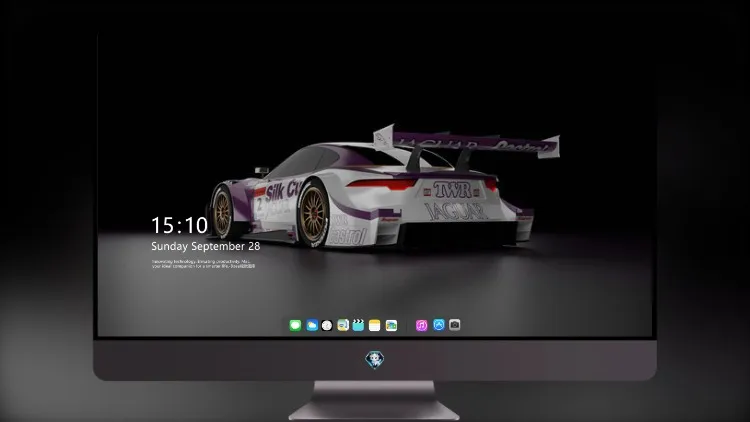The height and width of the screenshot is (422, 750).
Task: Click the small tagline text under date
Action: click(203, 264)
